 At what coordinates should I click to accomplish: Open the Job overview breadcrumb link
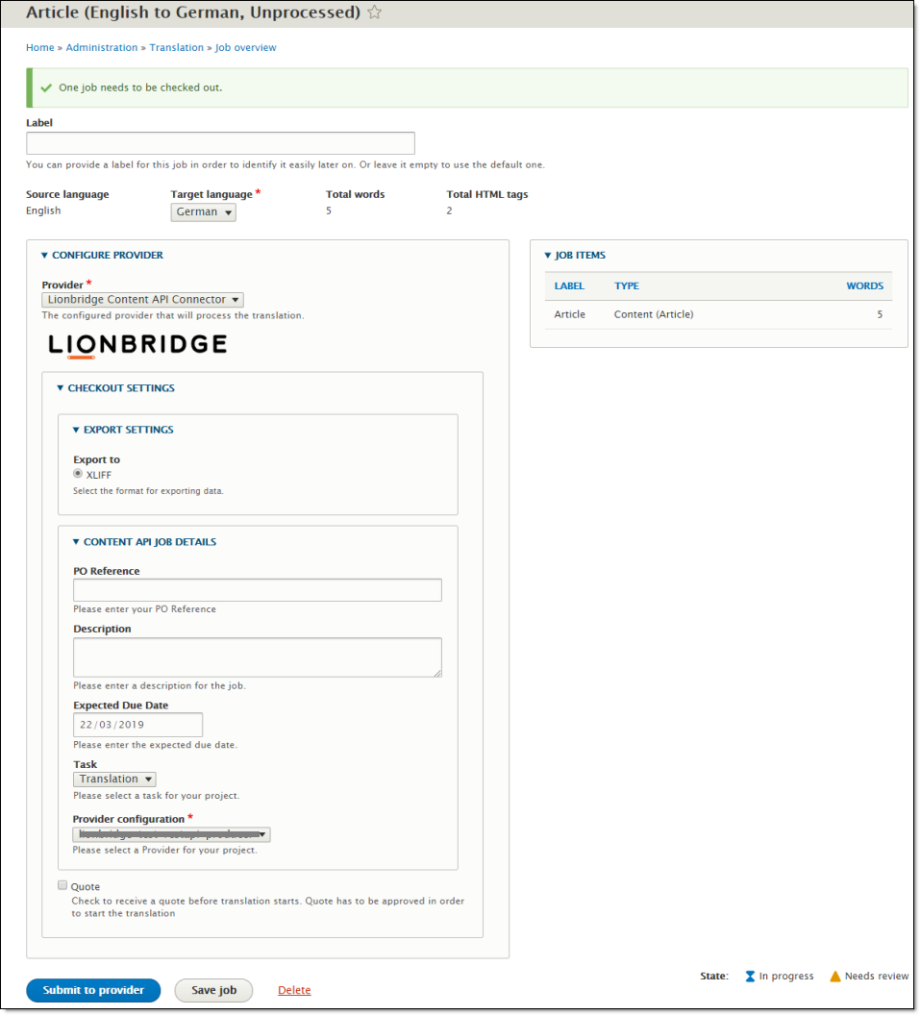pyautogui.click(x=246, y=47)
